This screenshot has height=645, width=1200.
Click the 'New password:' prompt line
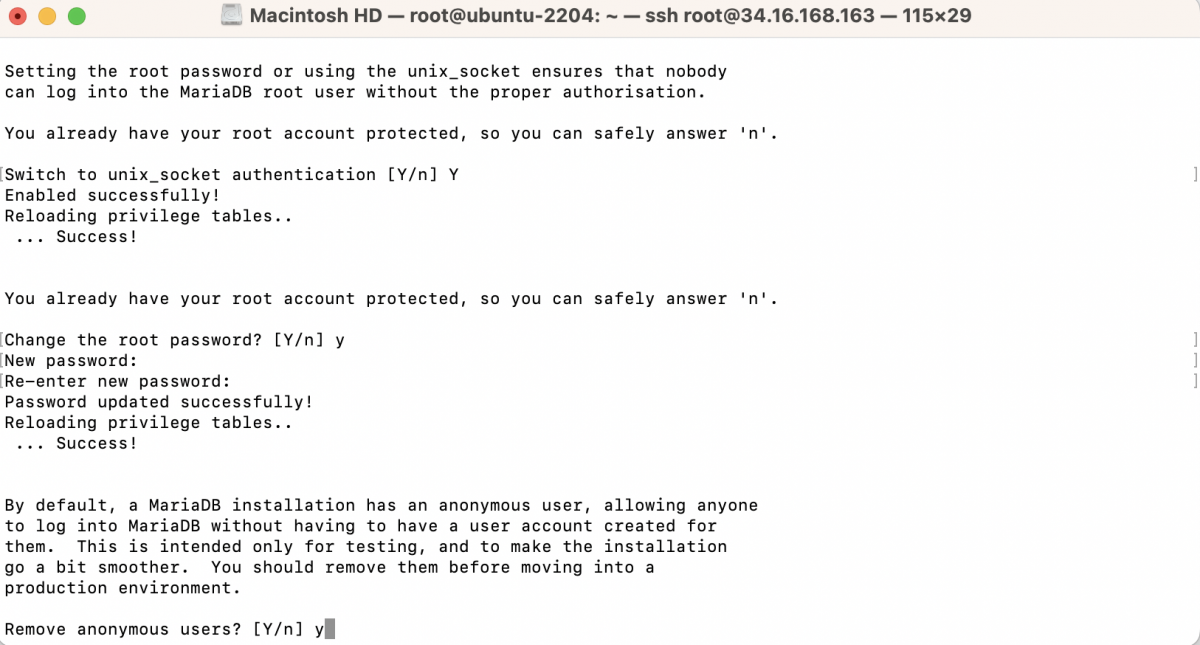71,361
